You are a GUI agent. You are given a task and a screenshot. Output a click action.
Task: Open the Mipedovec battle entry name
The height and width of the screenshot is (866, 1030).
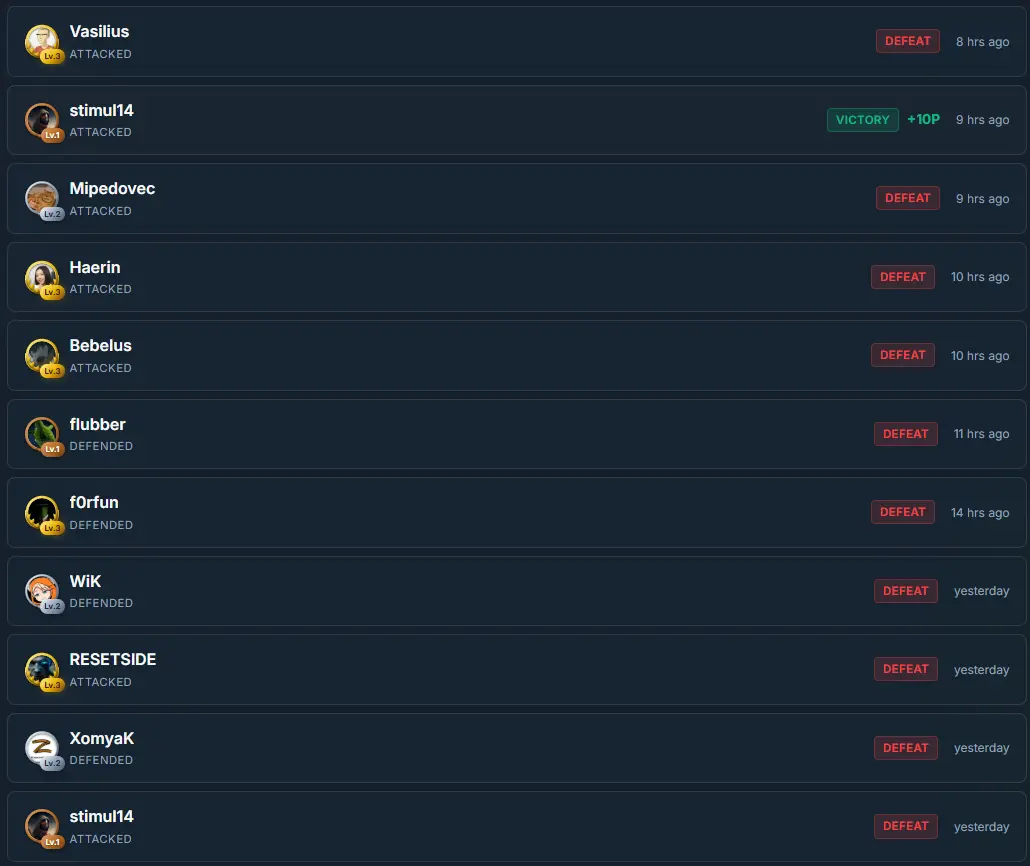pyautogui.click(x=112, y=189)
